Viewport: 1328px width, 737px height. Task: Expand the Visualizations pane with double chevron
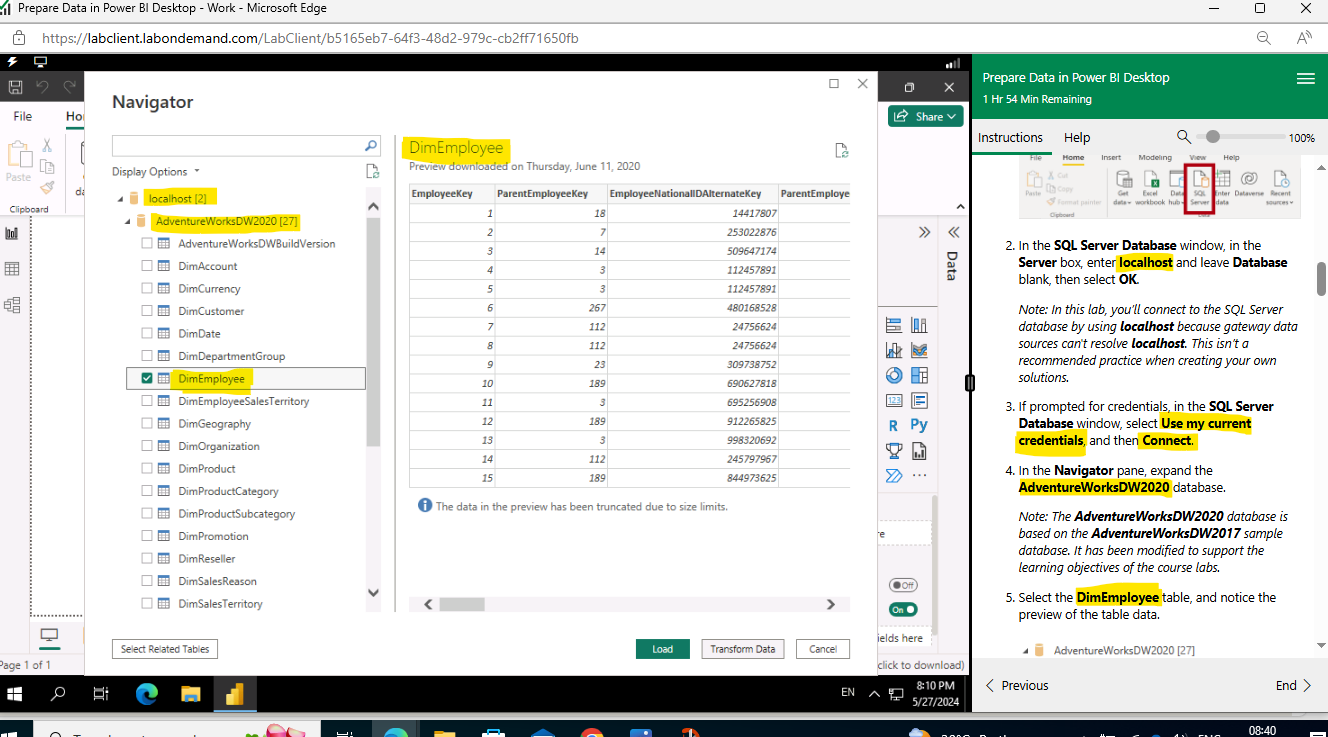coord(924,232)
